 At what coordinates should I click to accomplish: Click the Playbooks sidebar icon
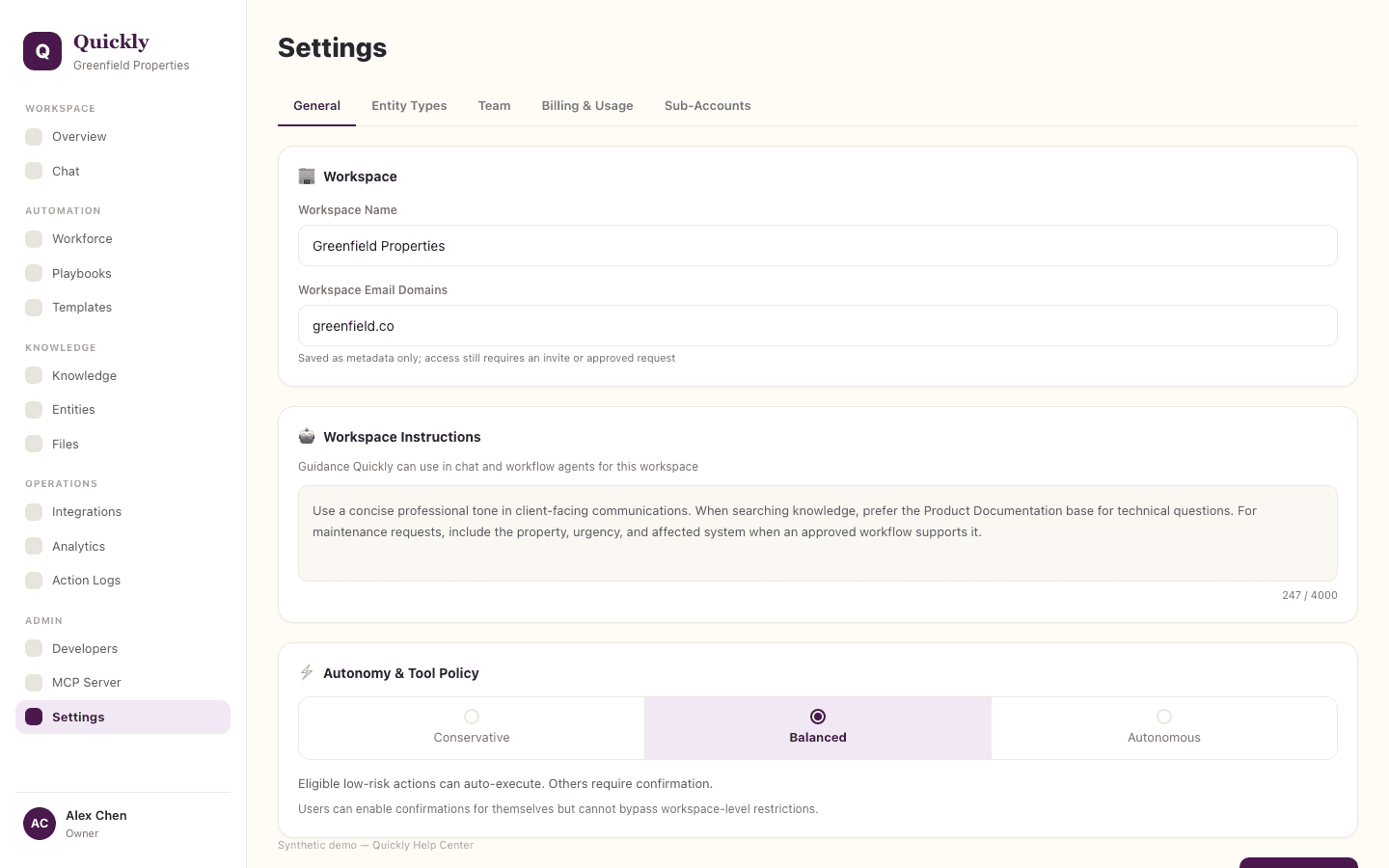(x=34, y=273)
